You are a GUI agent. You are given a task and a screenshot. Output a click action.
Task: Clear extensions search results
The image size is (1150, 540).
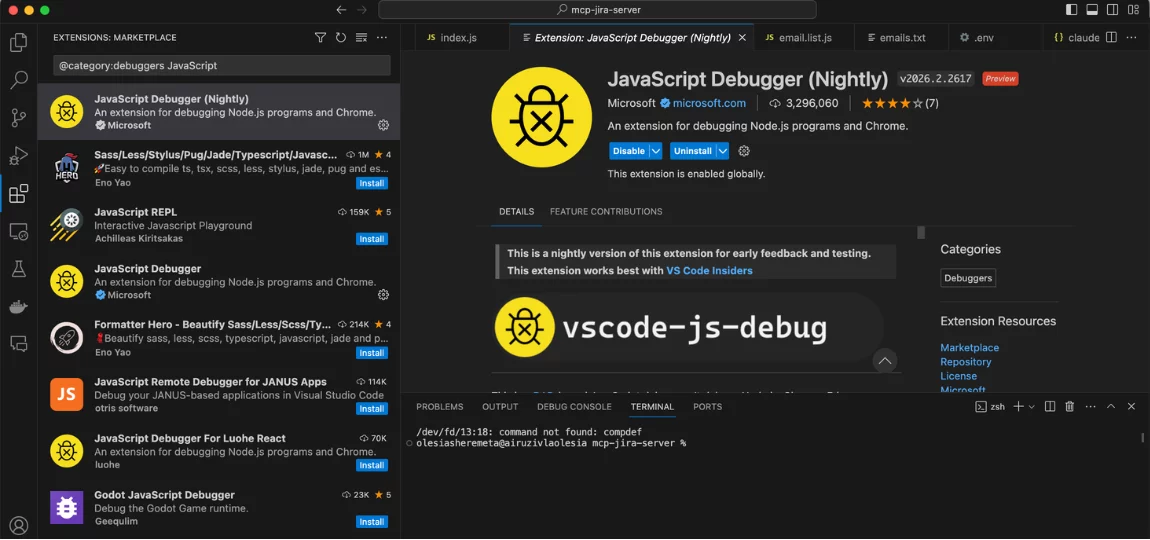361,37
